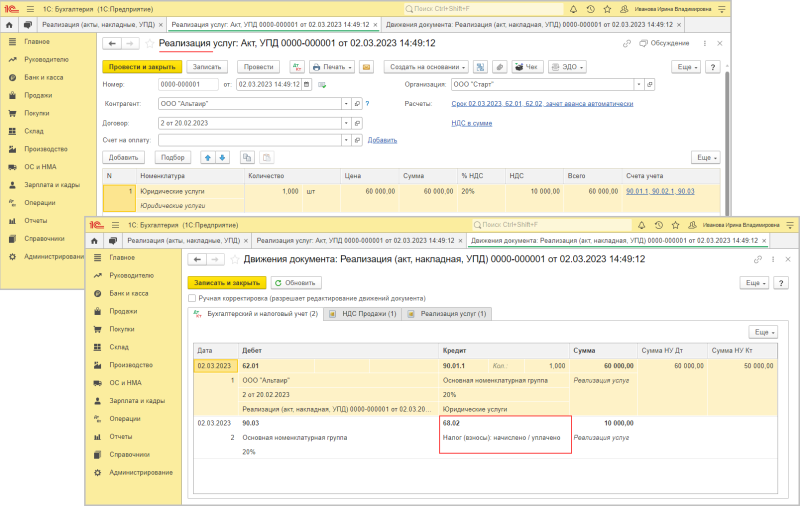800x506 pixels.
Task: Click into the Номер field 0000-000001
Action: pos(188,84)
